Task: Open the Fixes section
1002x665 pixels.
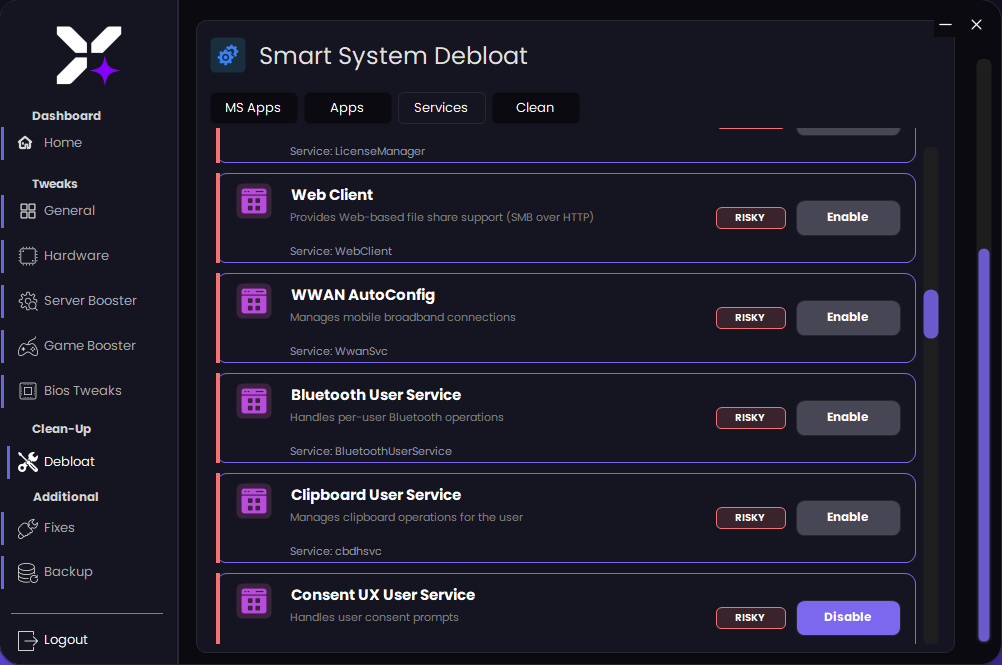Action: (28, 527)
